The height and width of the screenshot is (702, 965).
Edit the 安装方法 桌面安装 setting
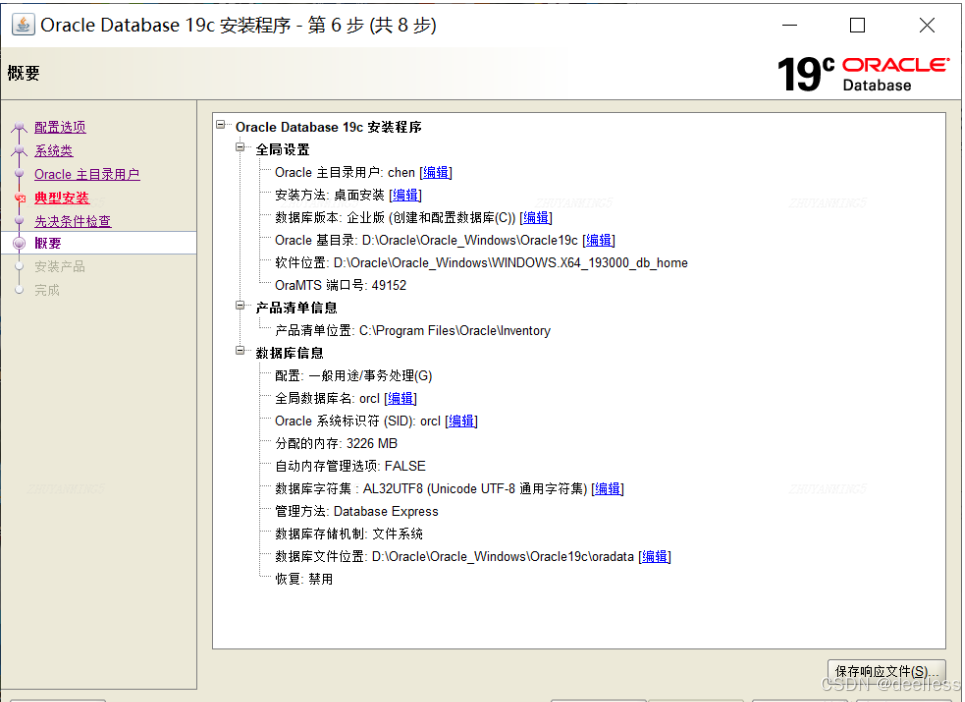(406, 195)
